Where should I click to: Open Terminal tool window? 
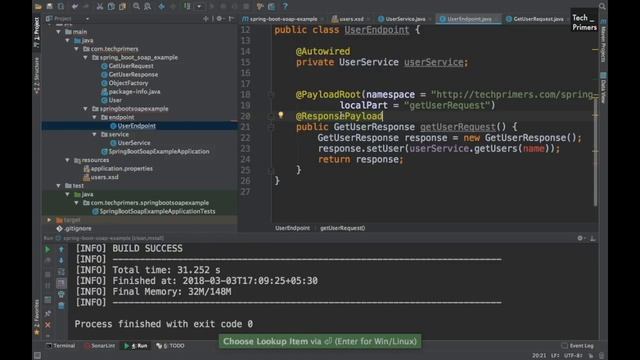(x=61, y=346)
